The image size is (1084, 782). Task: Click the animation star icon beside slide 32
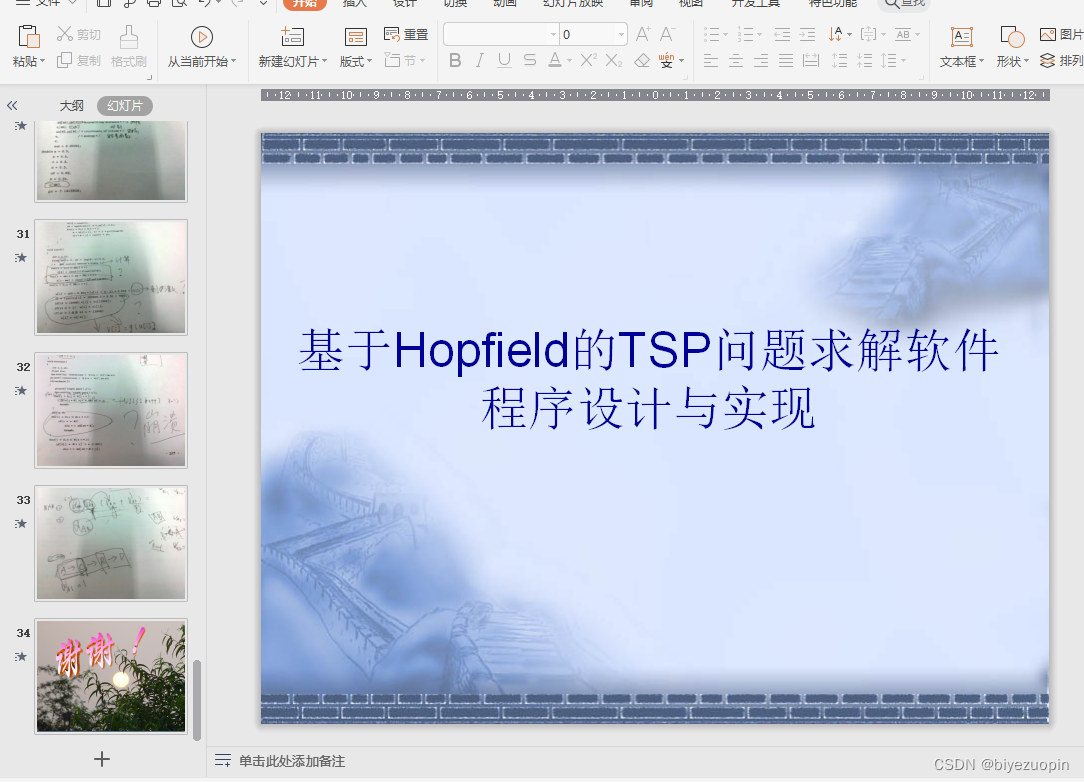tap(21, 391)
